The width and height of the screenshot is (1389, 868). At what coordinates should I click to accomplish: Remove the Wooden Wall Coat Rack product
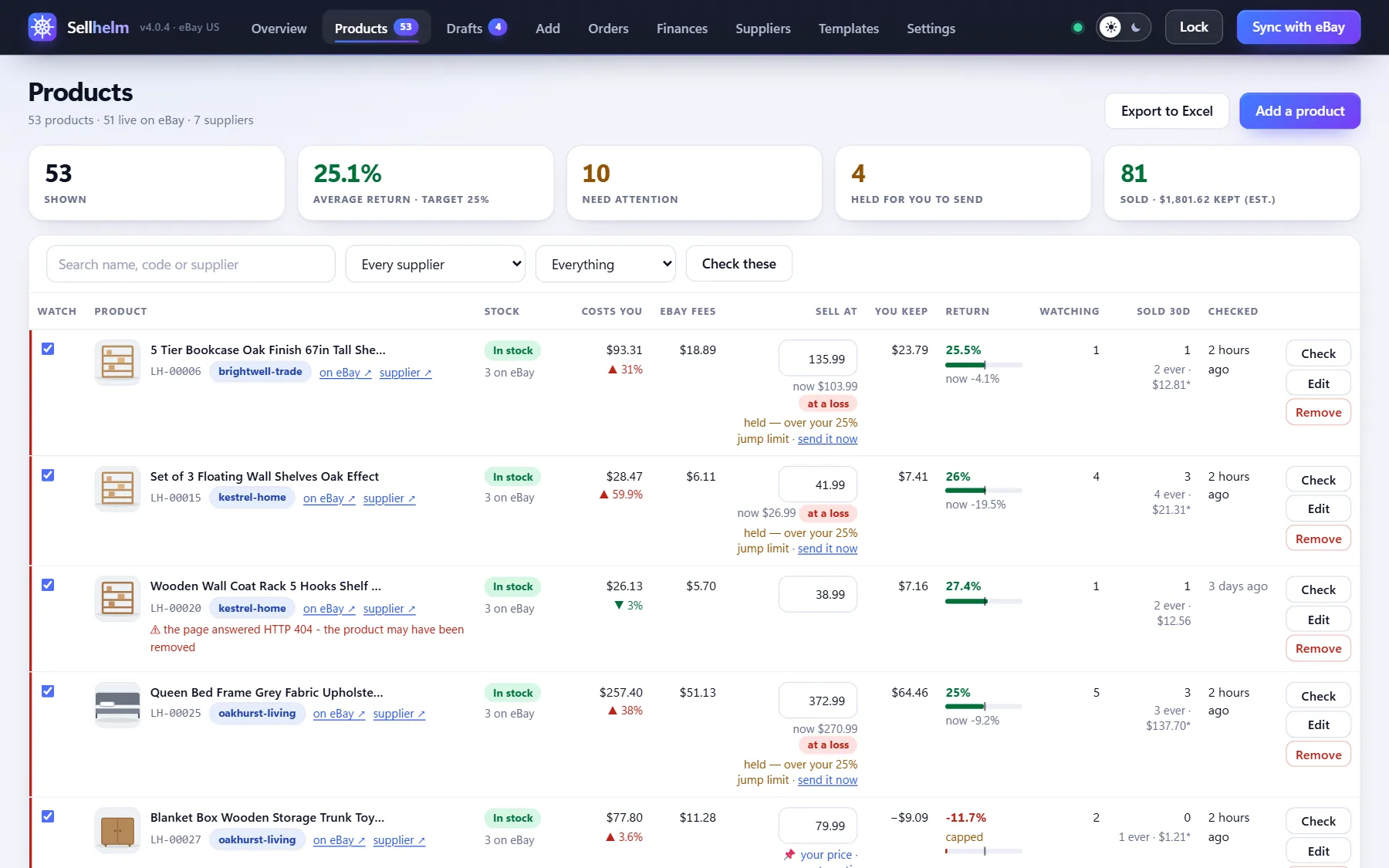coord(1318,648)
